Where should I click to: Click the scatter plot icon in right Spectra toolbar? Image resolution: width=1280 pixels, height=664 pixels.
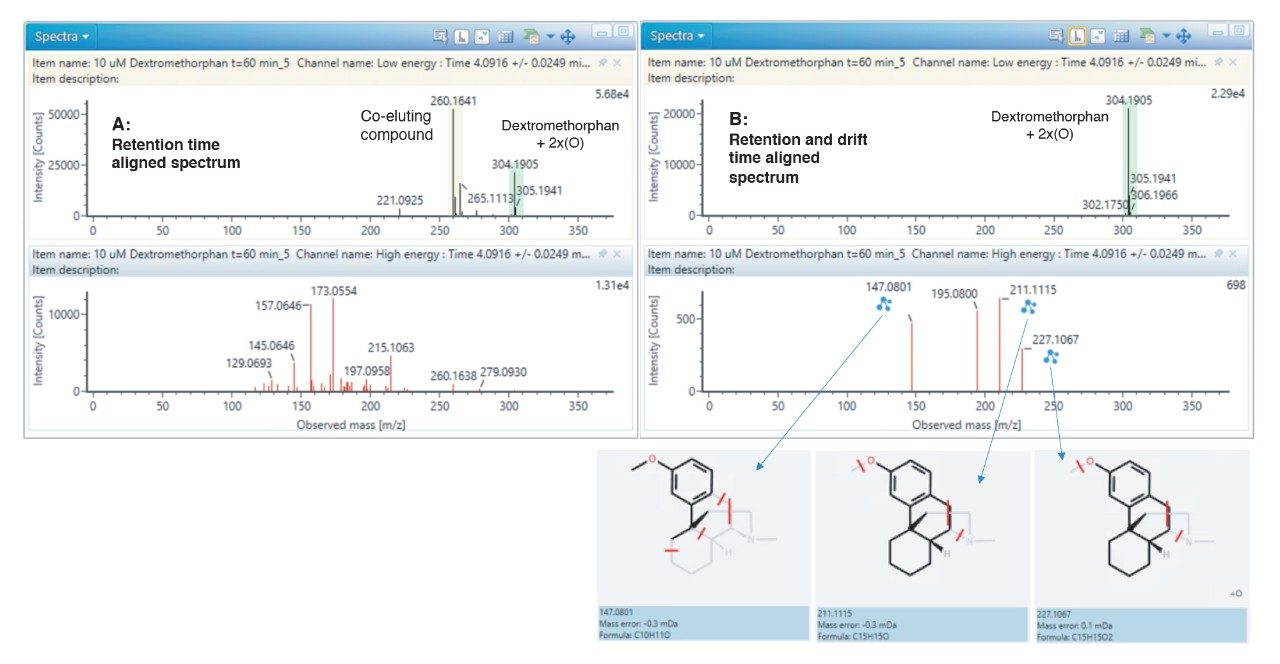click(1099, 36)
